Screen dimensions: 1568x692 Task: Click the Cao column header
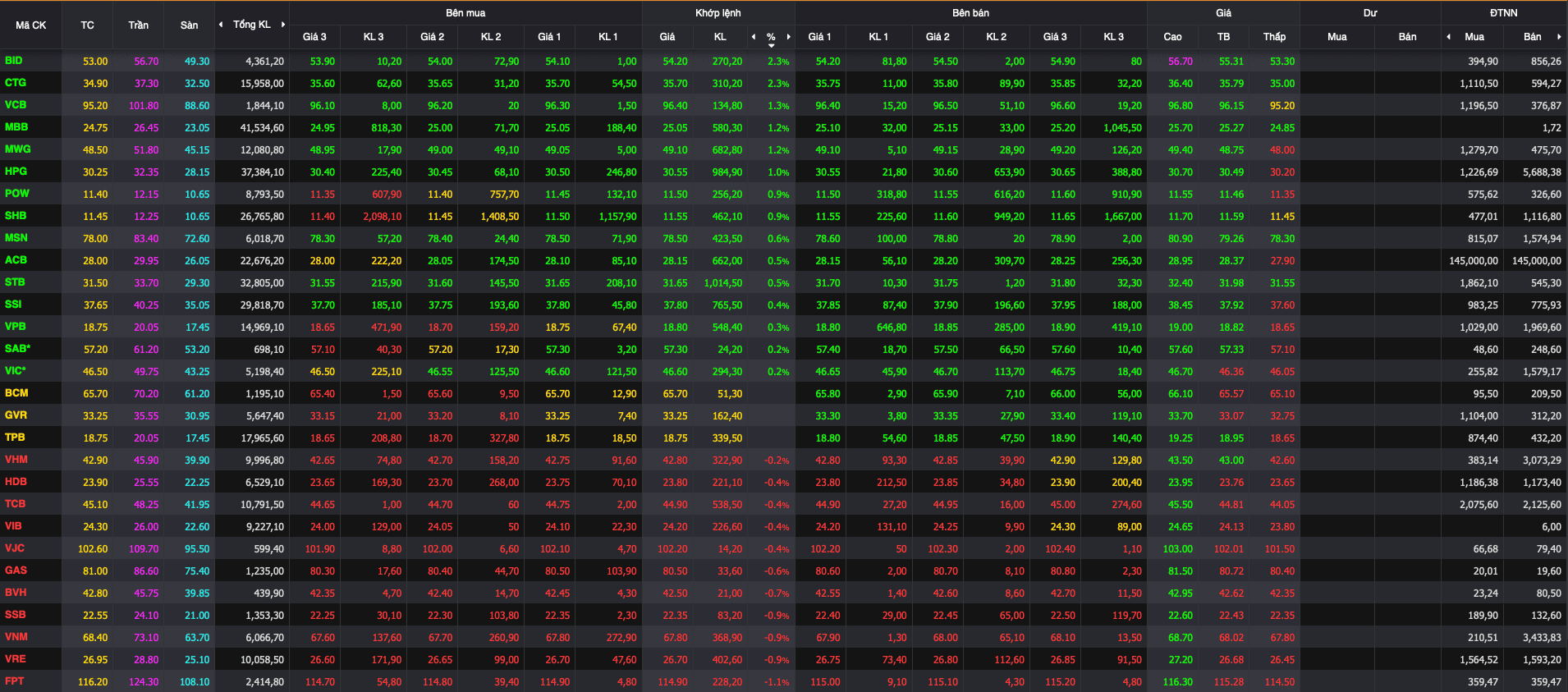1172,37
